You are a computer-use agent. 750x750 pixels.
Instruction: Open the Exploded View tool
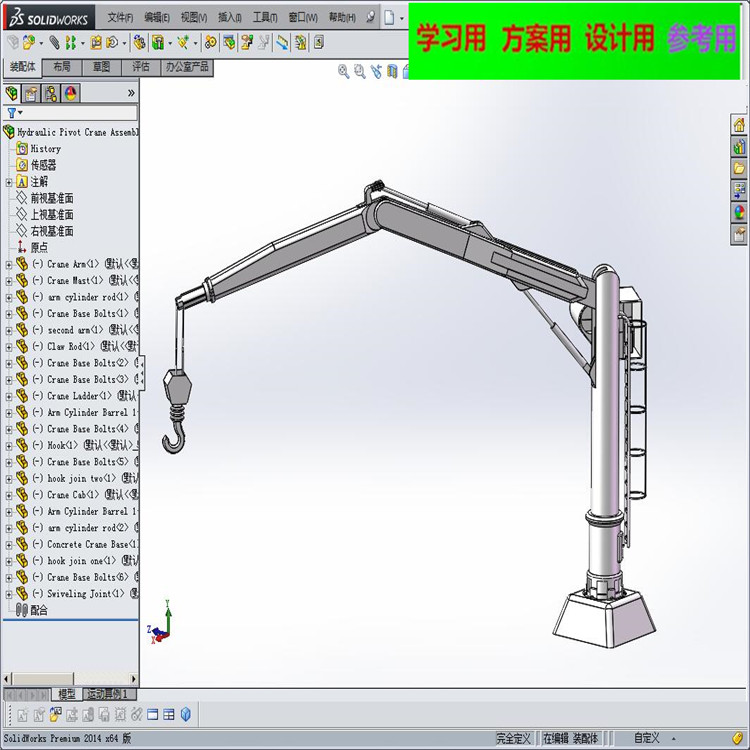[247, 43]
